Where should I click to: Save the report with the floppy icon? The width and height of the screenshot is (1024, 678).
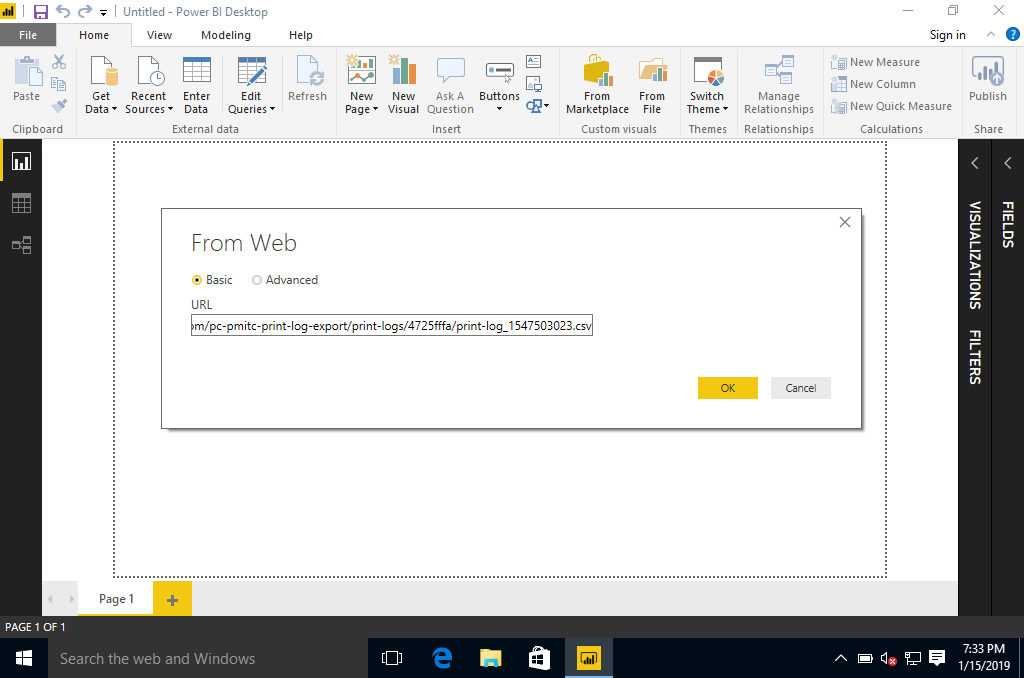(x=41, y=12)
